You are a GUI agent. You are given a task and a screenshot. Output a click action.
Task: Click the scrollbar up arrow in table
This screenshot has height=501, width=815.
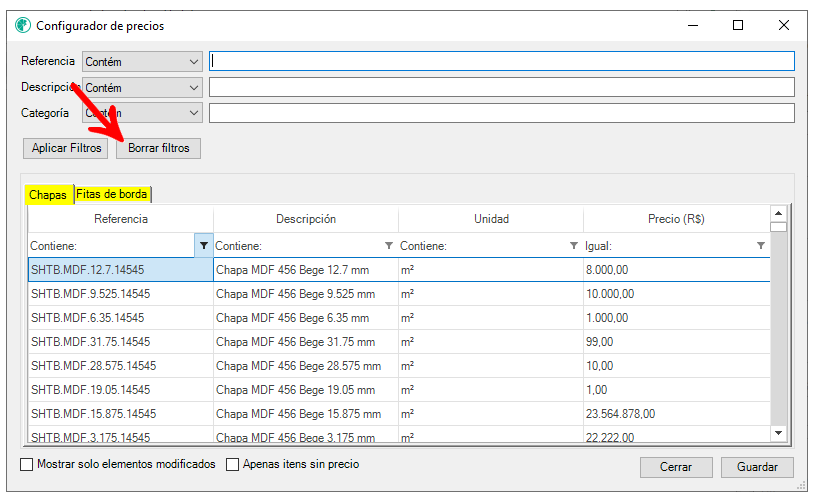778,213
